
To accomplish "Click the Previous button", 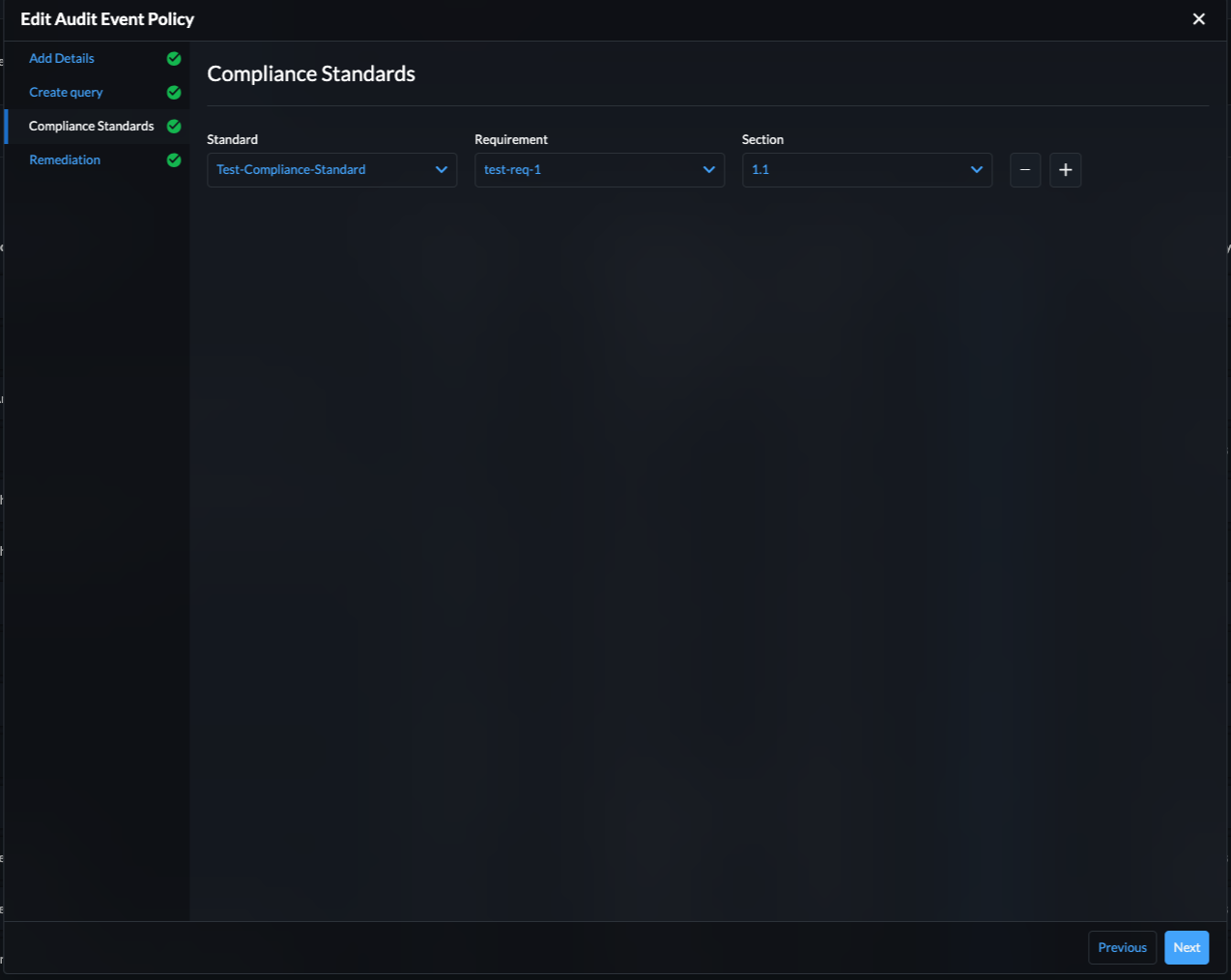I will pyautogui.click(x=1122, y=947).
